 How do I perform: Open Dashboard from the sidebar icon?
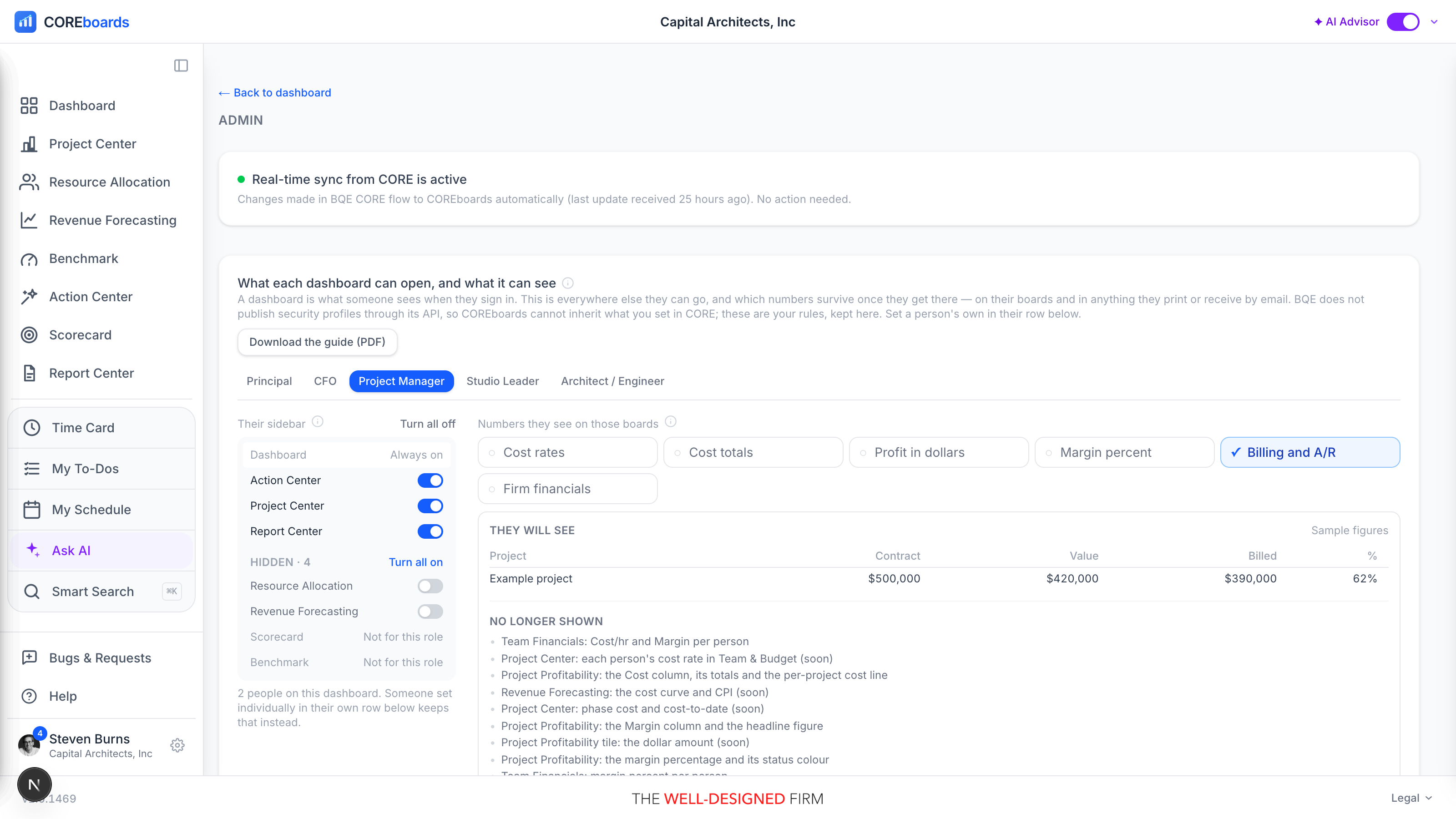pyautogui.click(x=29, y=106)
